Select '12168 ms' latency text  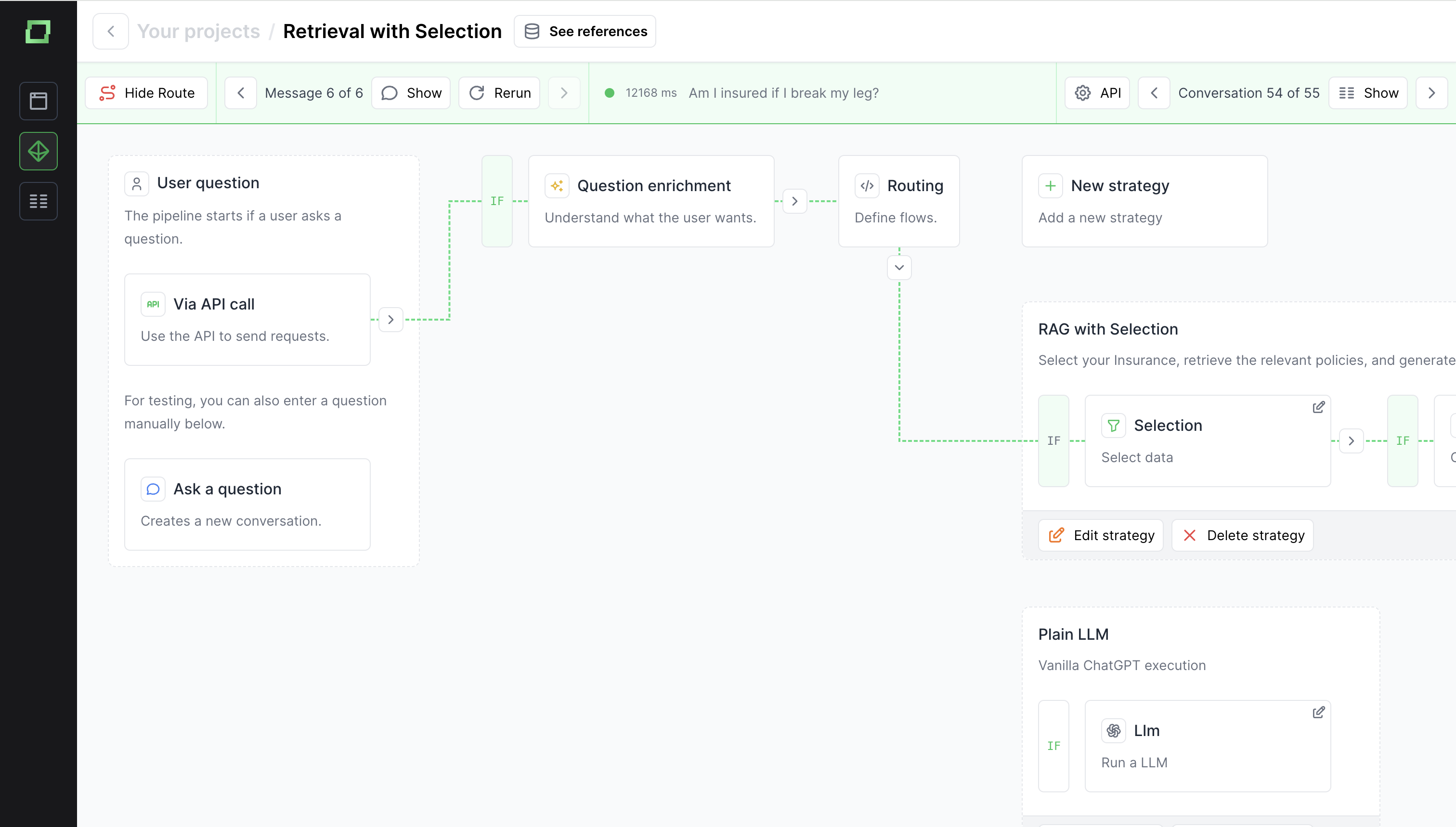[x=651, y=92]
